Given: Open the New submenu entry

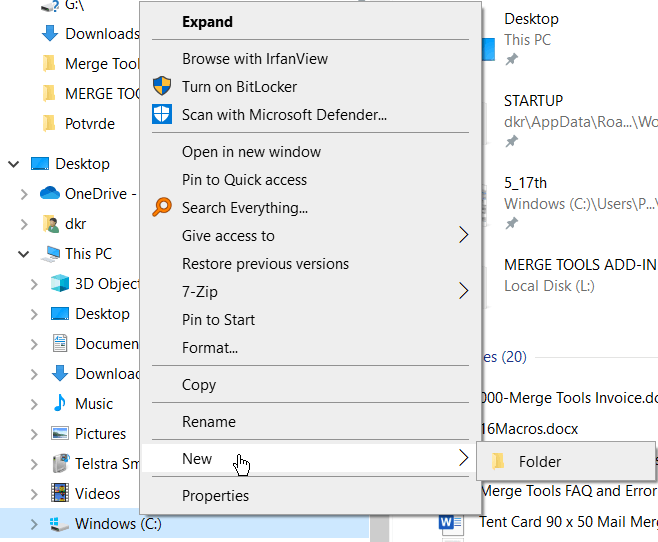Looking at the screenshot, I should coord(311,458).
